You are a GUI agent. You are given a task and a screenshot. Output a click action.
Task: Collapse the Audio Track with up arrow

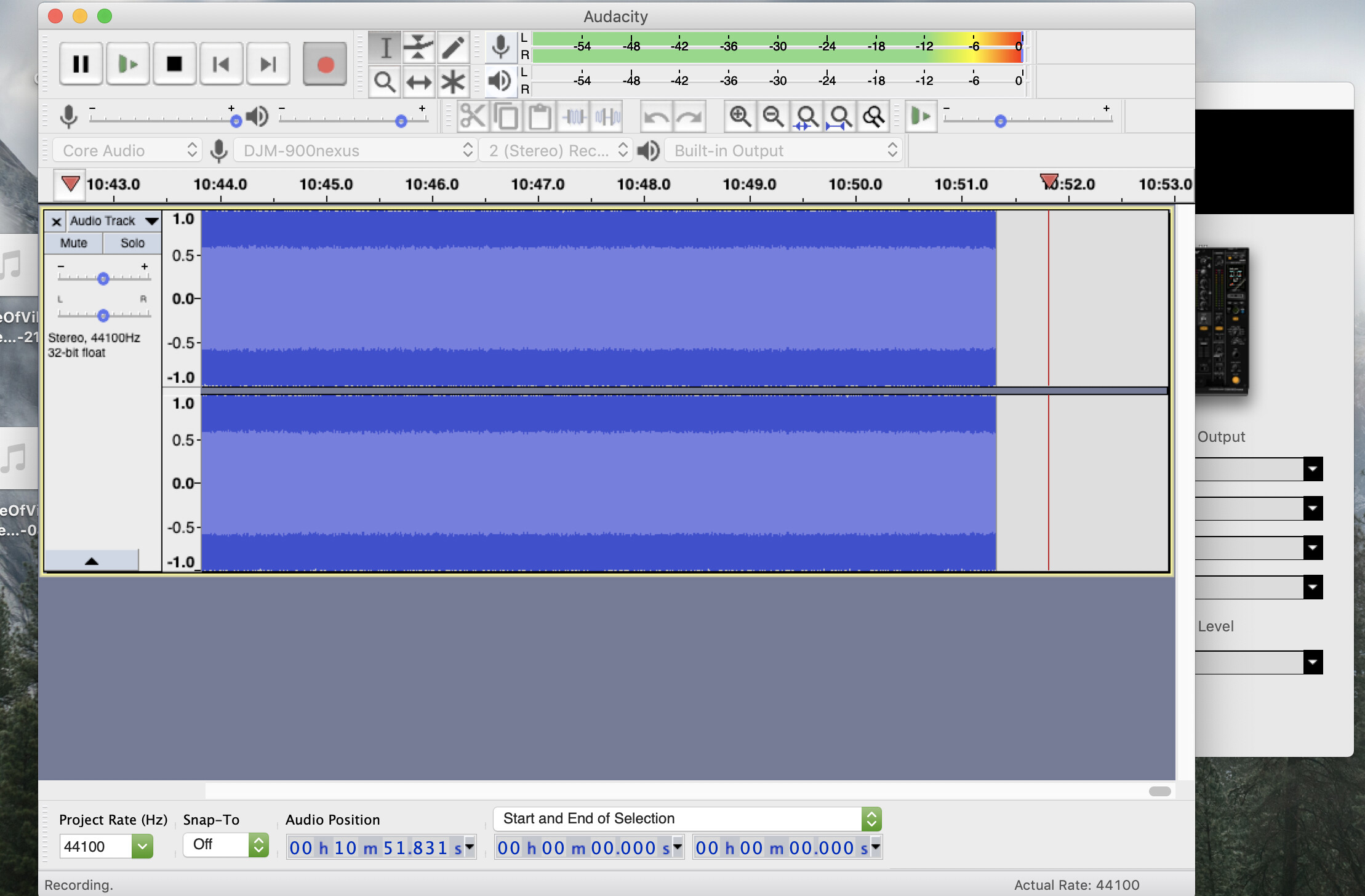[x=92, y=561]
